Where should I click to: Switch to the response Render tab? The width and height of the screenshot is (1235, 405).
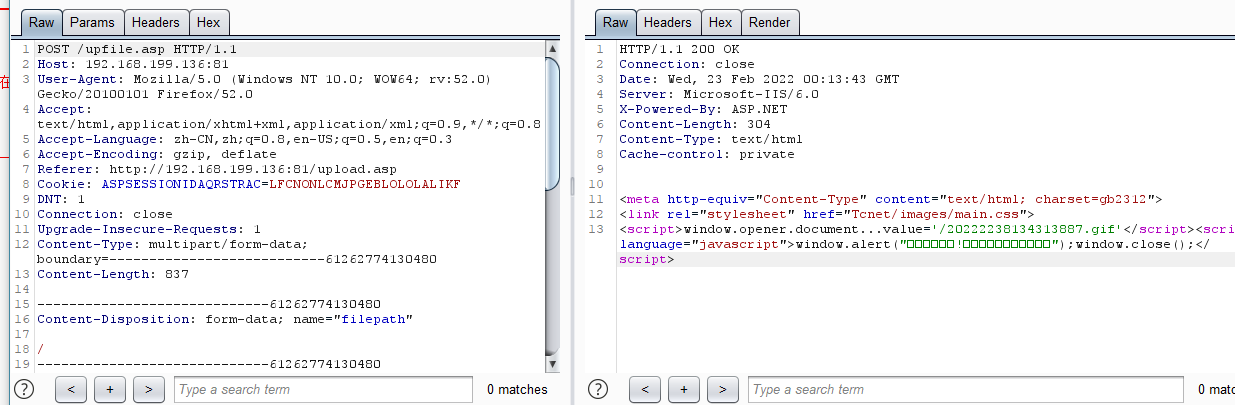coord(769,22)
